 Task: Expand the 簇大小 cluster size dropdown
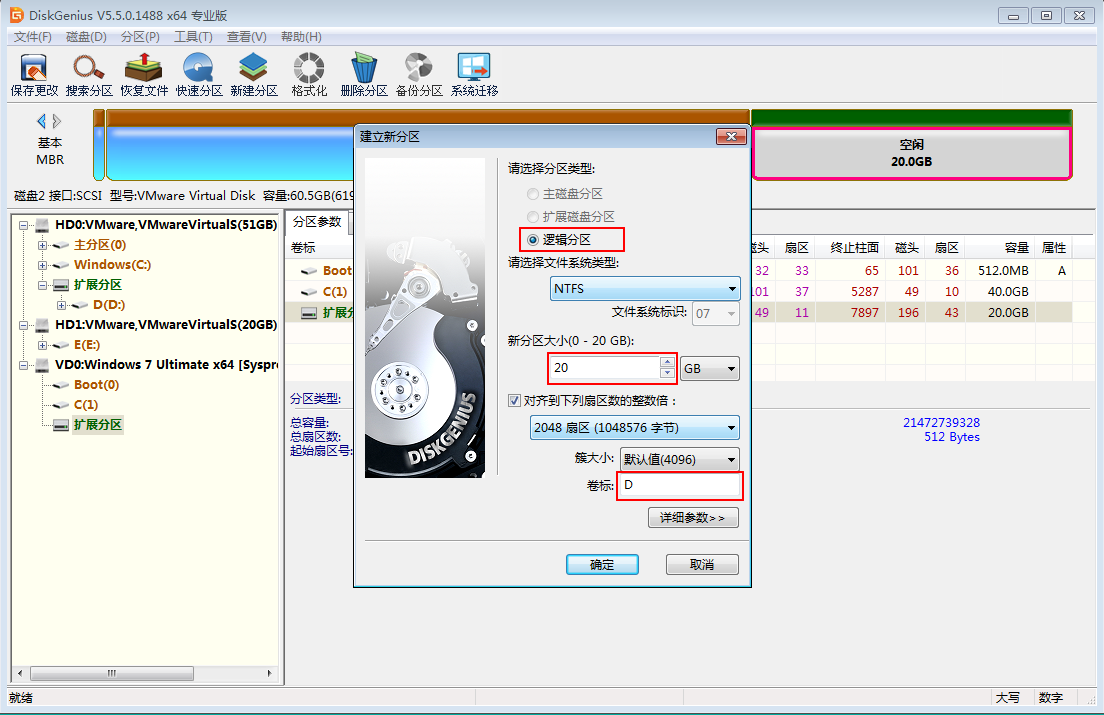coord(679,460)
